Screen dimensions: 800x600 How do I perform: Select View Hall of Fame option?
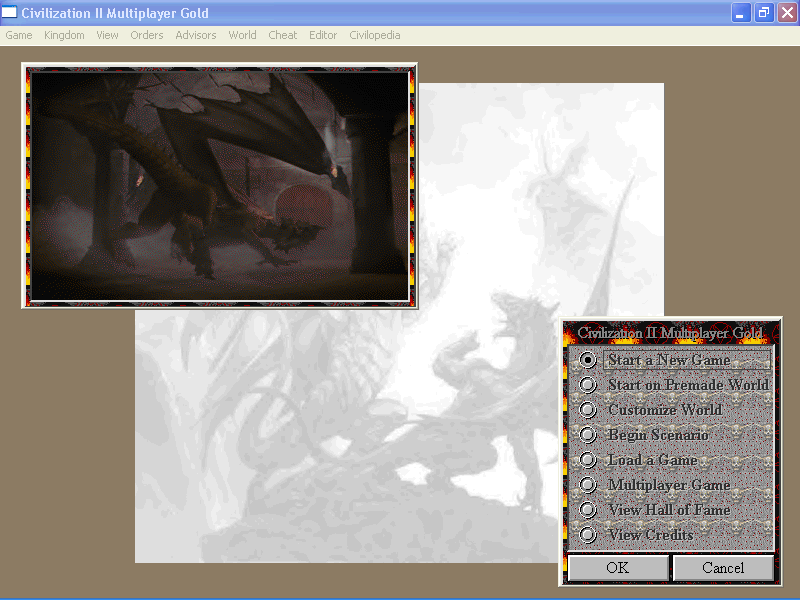[589, 510]
